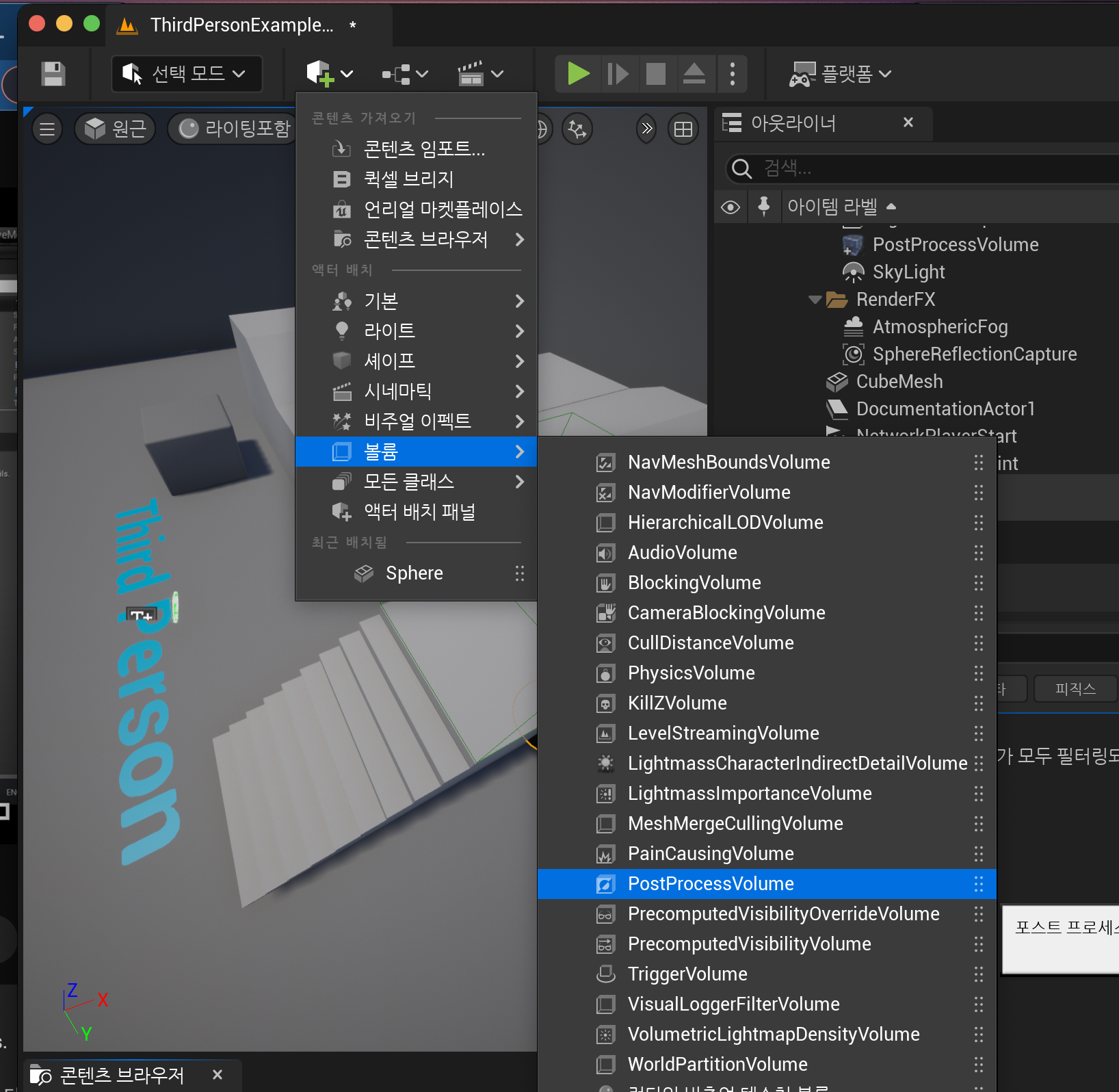Choose 콘텐츠 임포트 menu item
This screenshot has width=1119, height=1092.
tap(416, 148)
